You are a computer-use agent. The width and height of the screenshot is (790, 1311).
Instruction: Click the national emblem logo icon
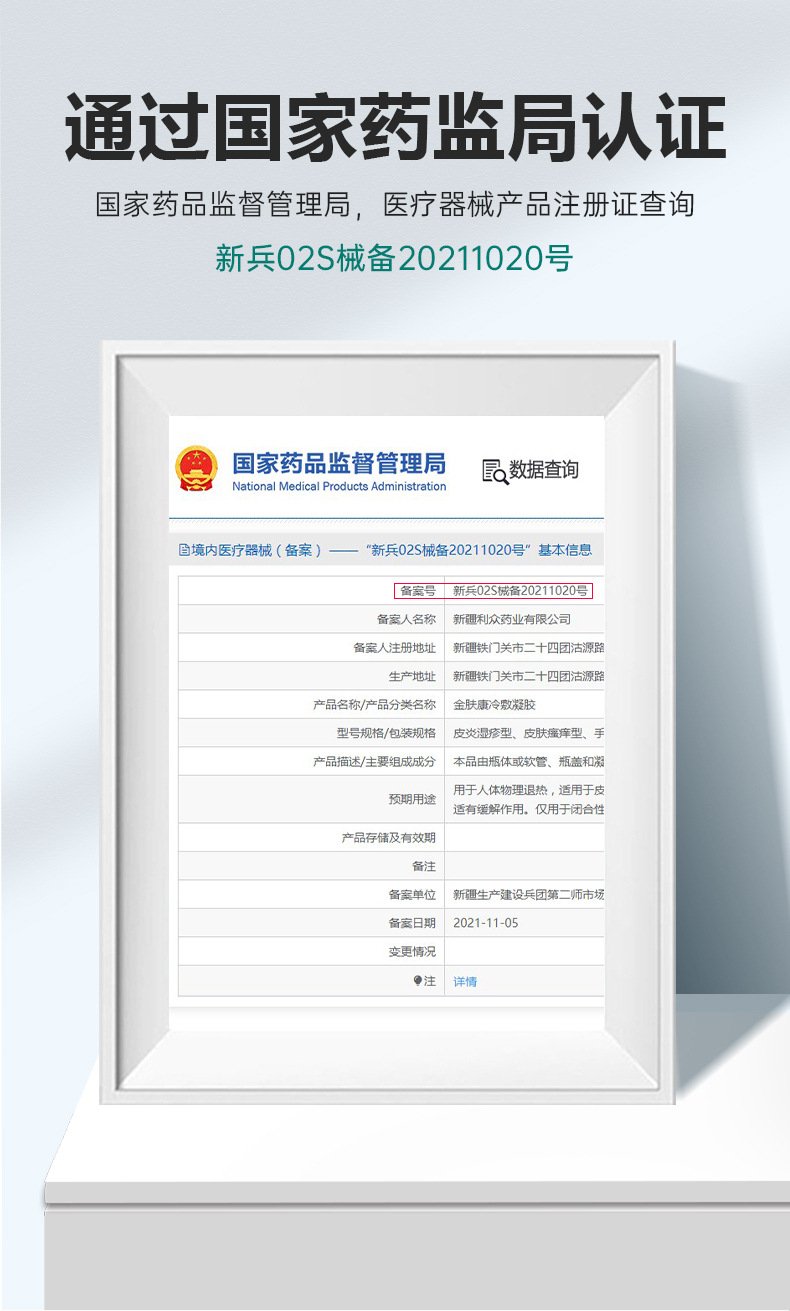196,468
